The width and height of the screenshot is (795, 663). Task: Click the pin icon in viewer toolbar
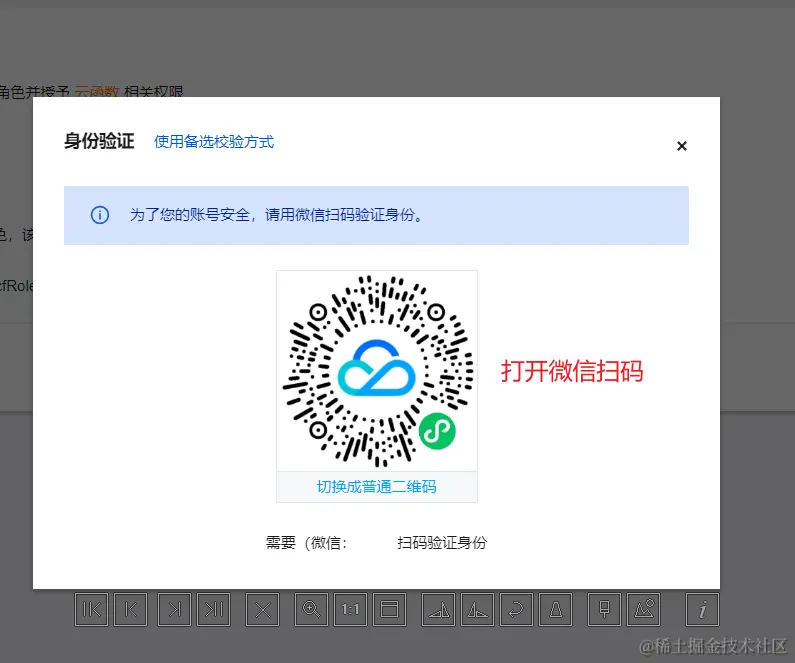click(604, 609)
